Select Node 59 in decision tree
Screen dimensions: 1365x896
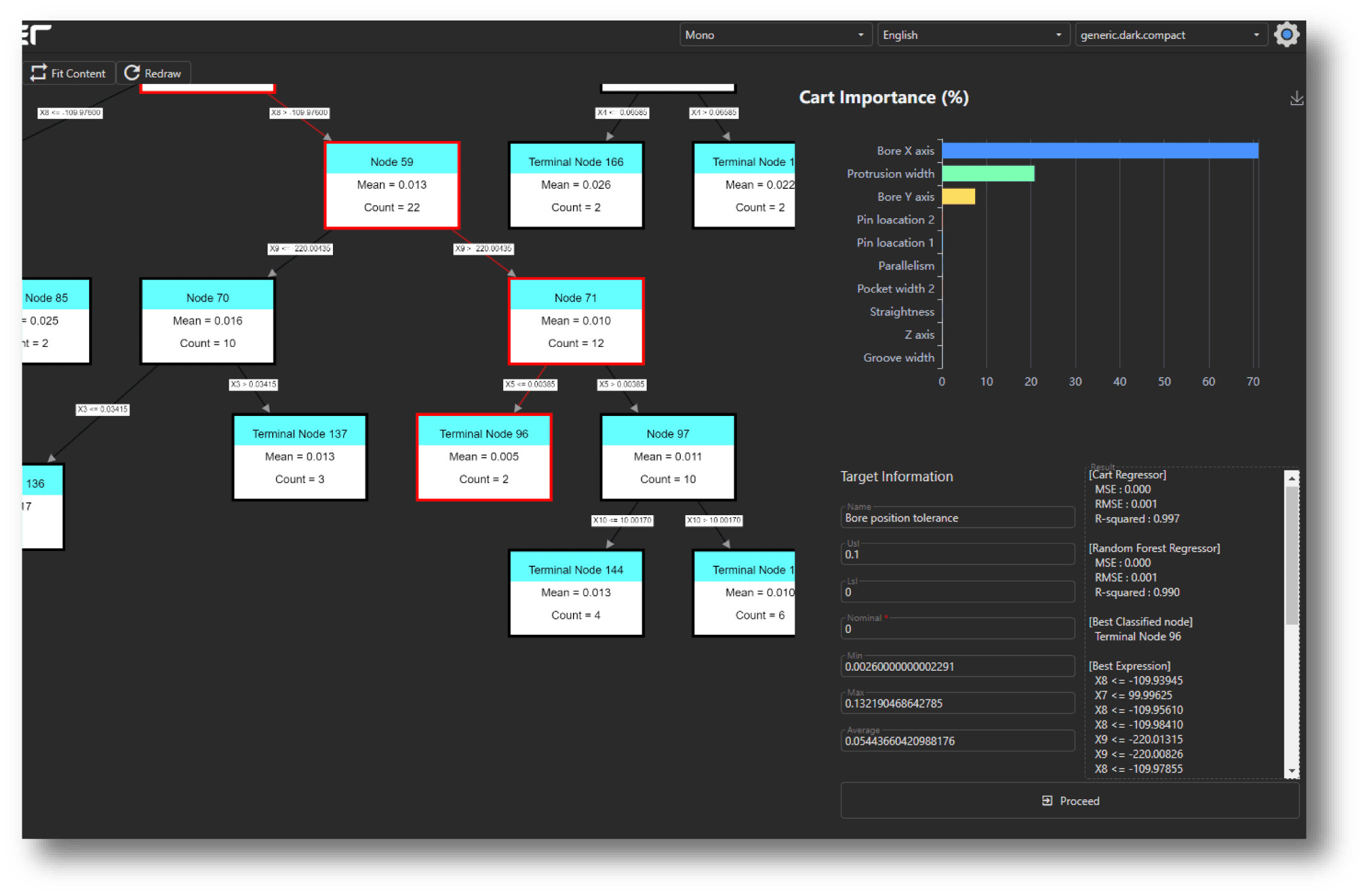point(392,185)
